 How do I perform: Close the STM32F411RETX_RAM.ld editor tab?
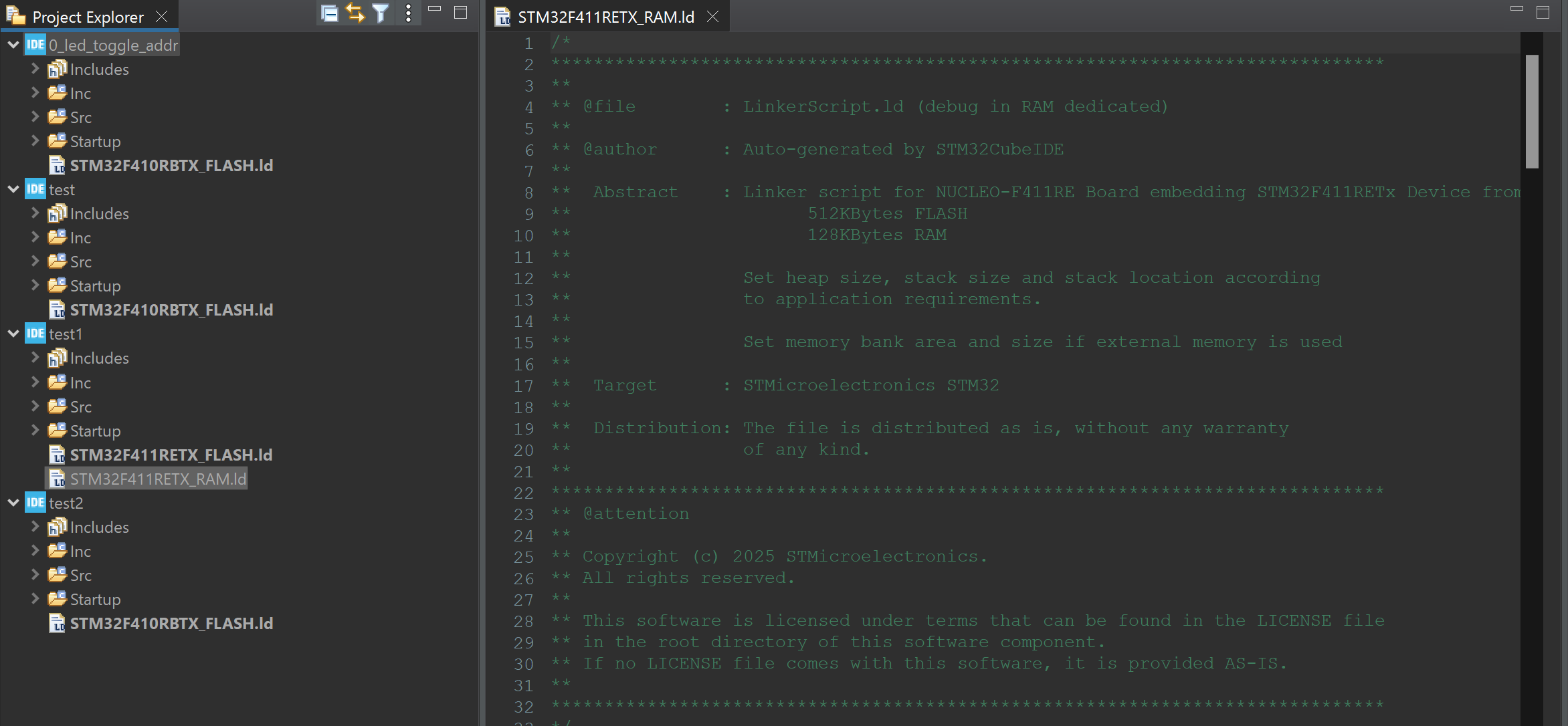713,17
